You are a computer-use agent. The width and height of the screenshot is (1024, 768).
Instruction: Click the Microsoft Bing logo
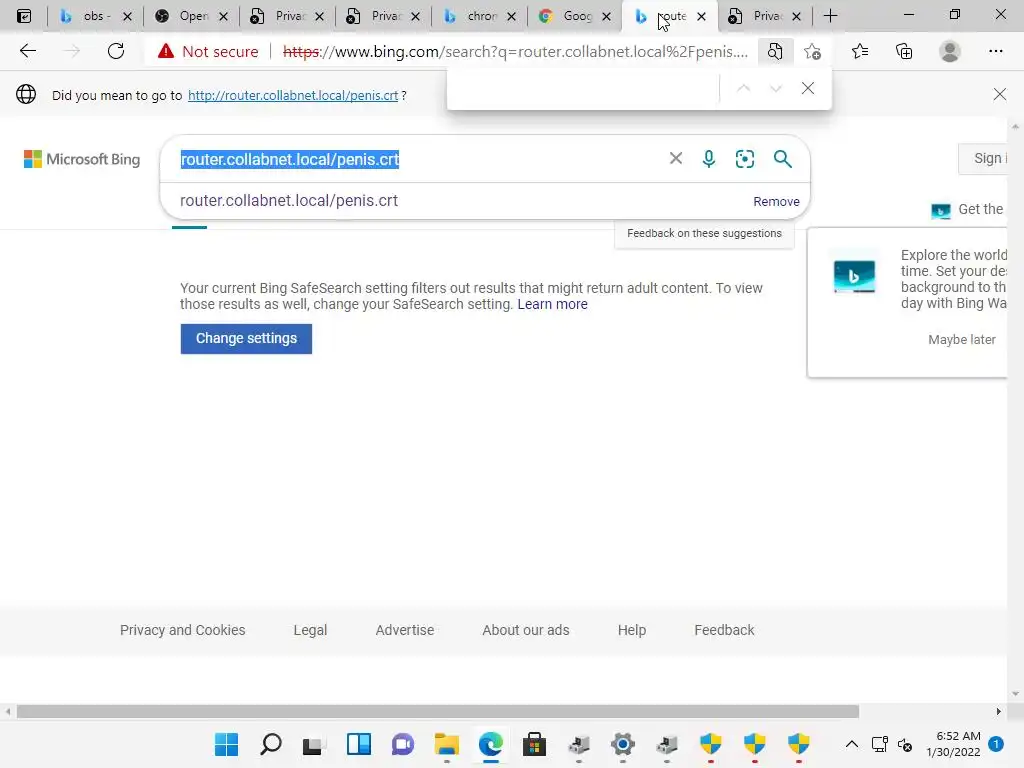coord(82,159)
